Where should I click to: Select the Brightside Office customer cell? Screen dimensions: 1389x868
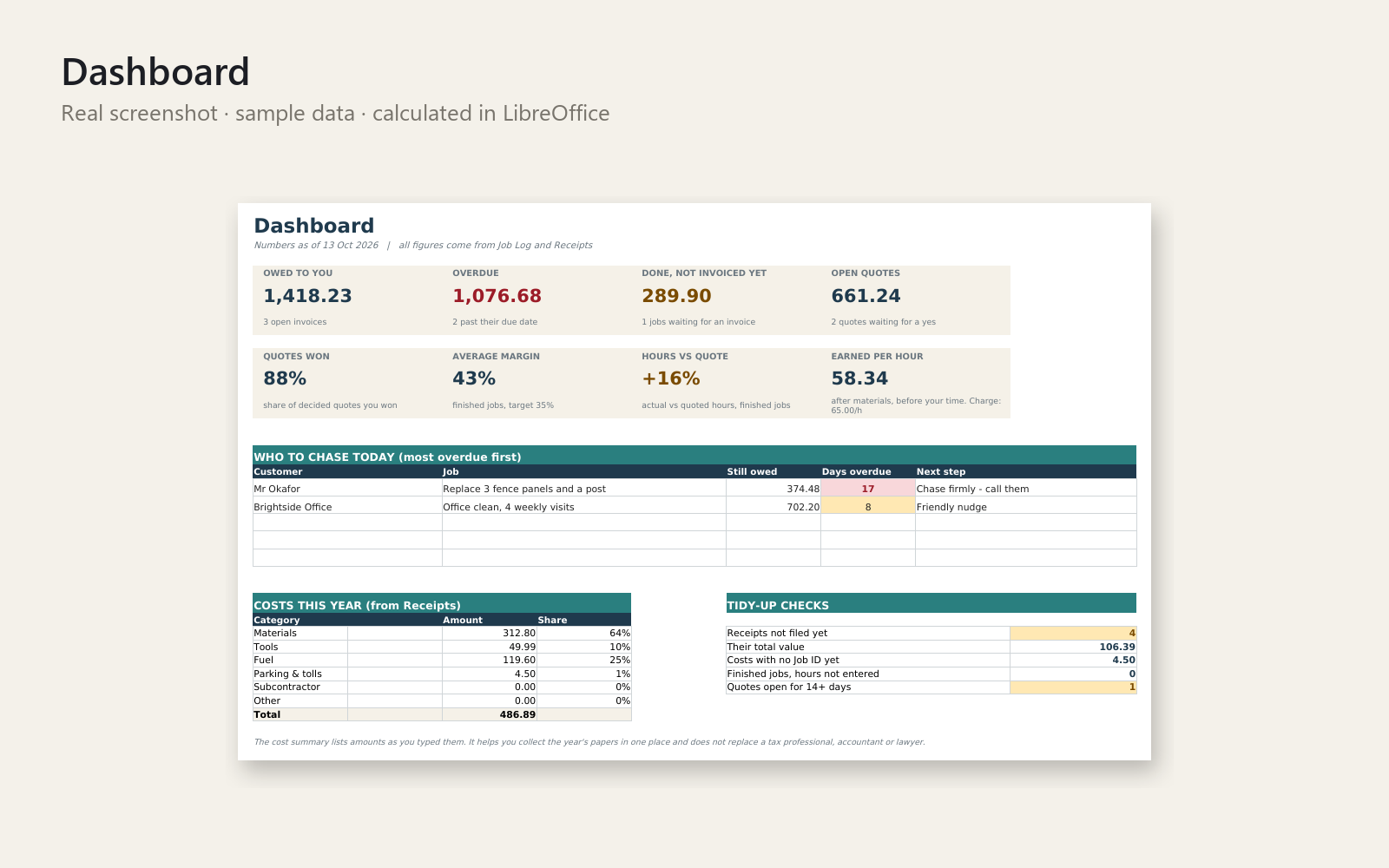347,507
